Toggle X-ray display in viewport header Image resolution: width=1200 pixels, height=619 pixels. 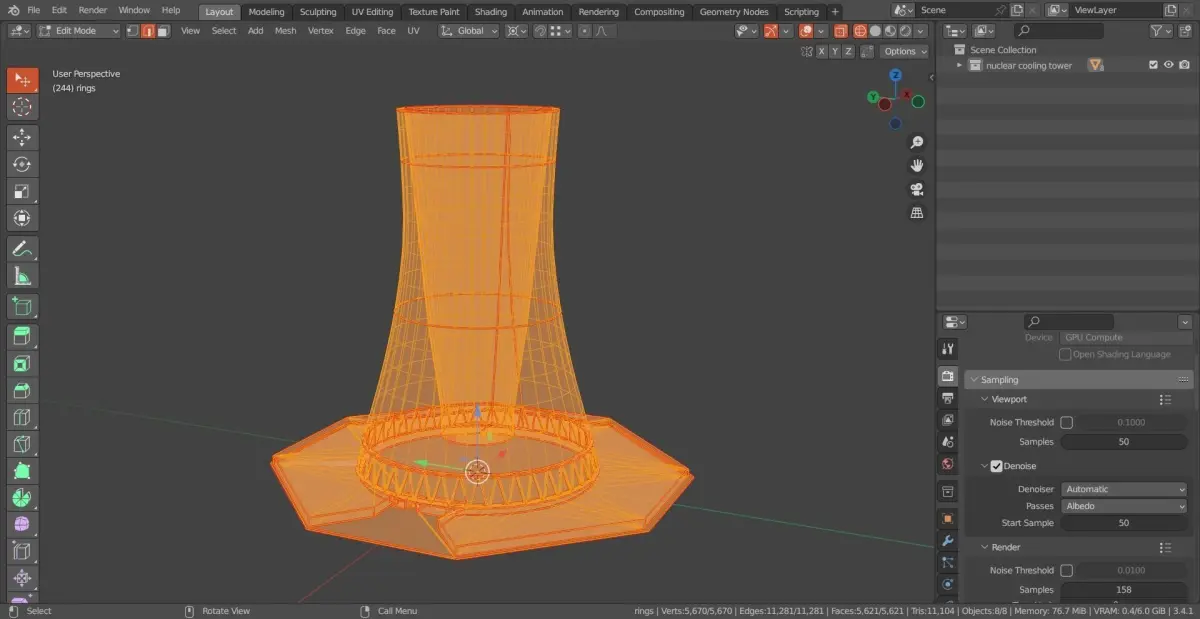(x=841, y=31)
